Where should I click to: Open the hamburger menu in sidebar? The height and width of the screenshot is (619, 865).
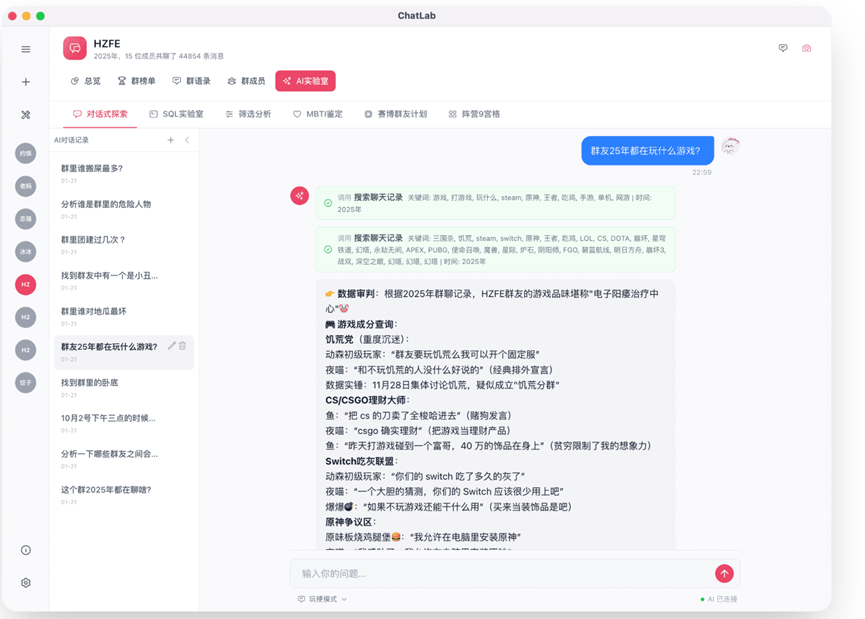pyautogui.click(x=26, y=49)
